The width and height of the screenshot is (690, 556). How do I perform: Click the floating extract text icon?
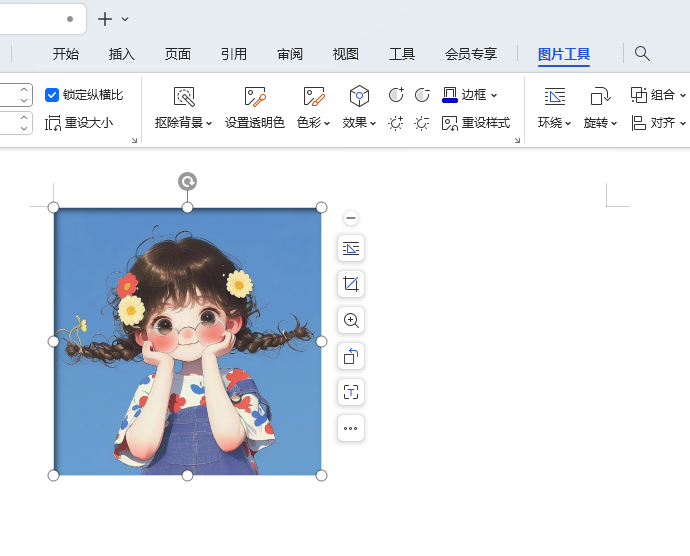tap(351, 392)
